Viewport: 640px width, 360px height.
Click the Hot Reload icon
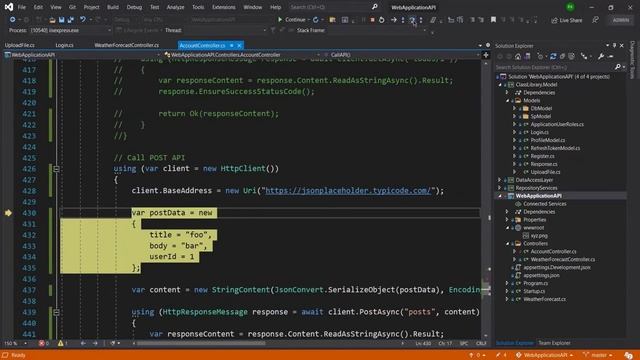(x=316, y=20)
